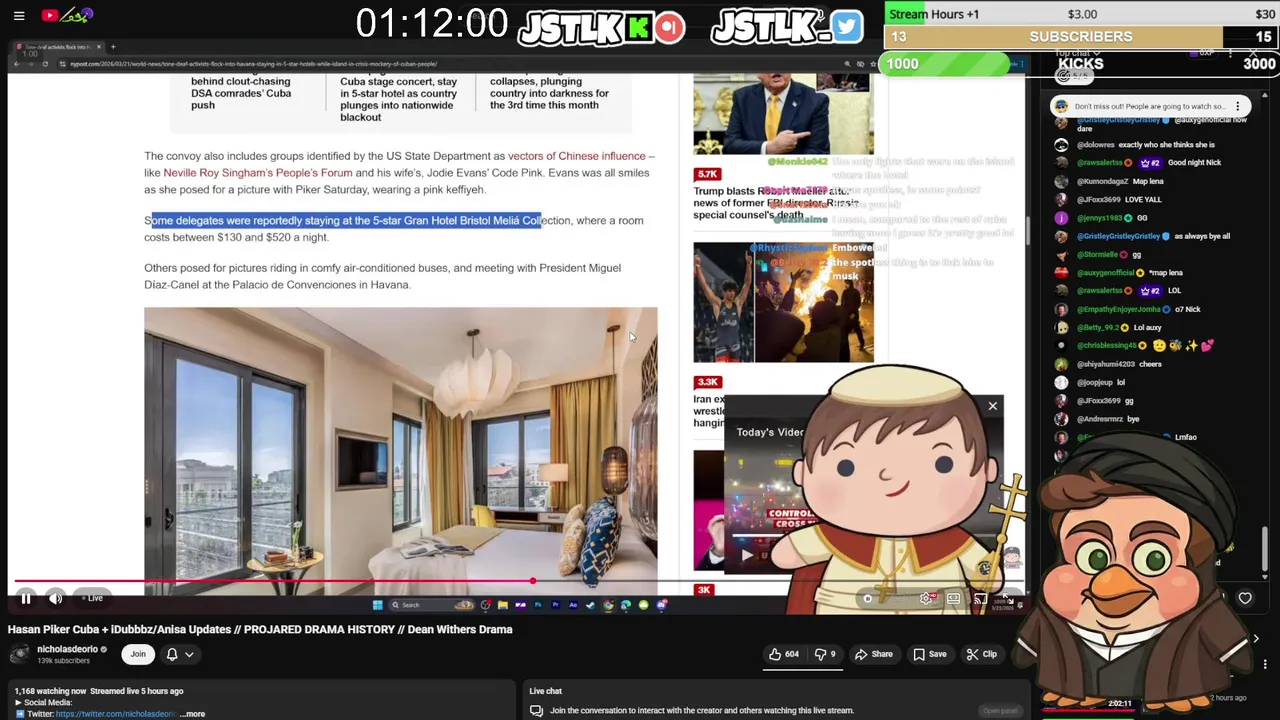Like the video showing 604 likes

783,654
